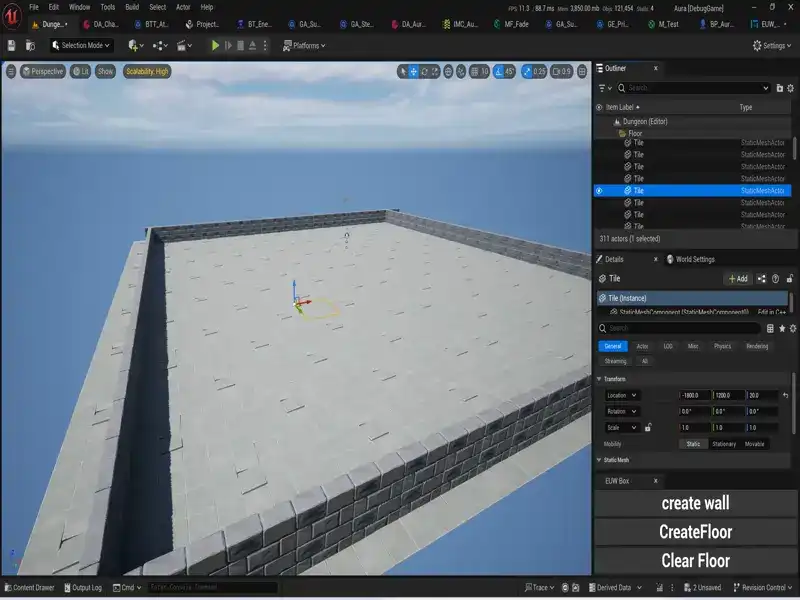Open the viewport hamburger options menu
Viewport: 800px width, 600px height.
11,71
